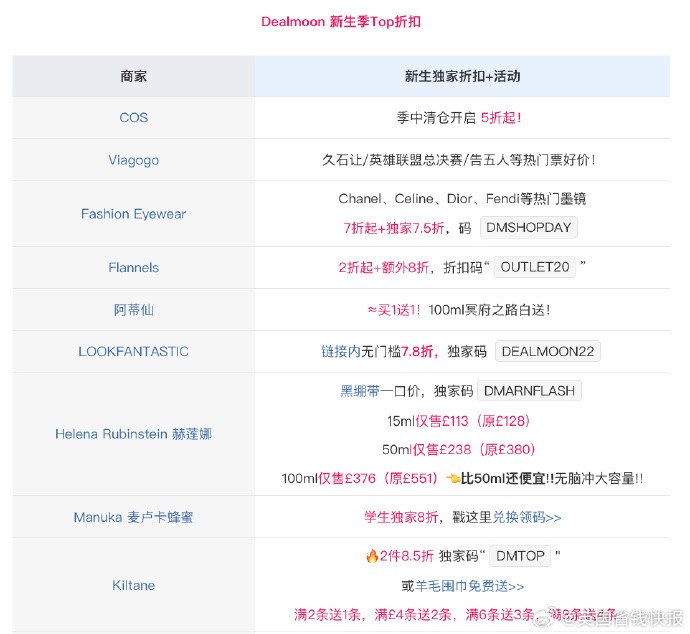Click the OUTLET20 discount code box
The height and width of the screenshot is (634, 690).
click(535, 267)
